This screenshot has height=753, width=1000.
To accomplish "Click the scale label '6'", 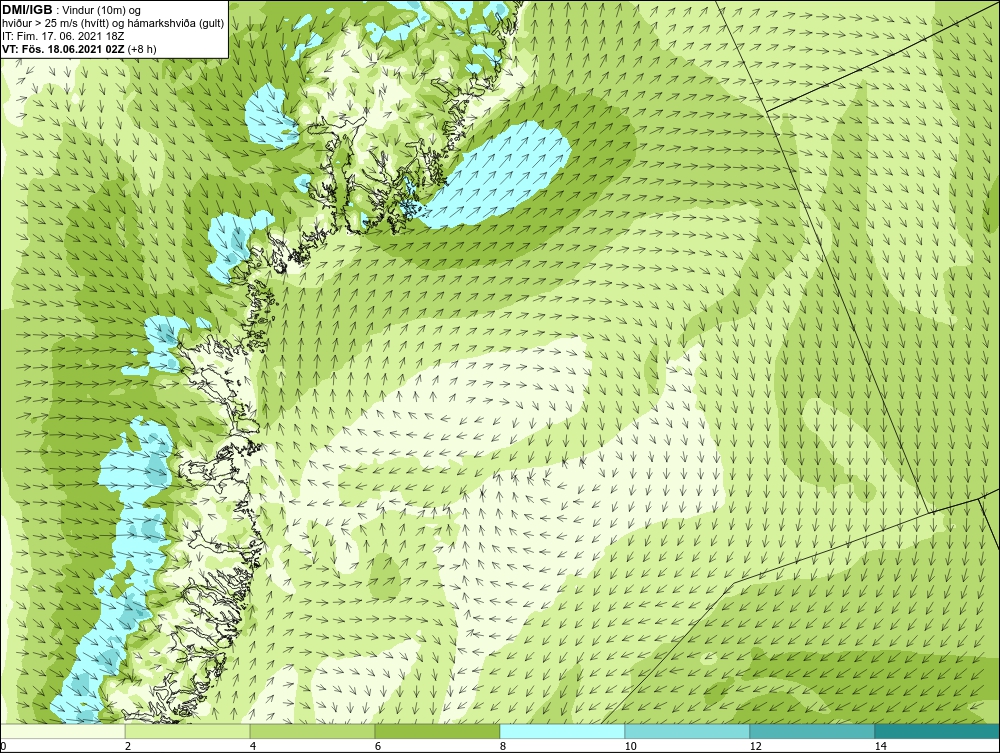I will 378,747.
